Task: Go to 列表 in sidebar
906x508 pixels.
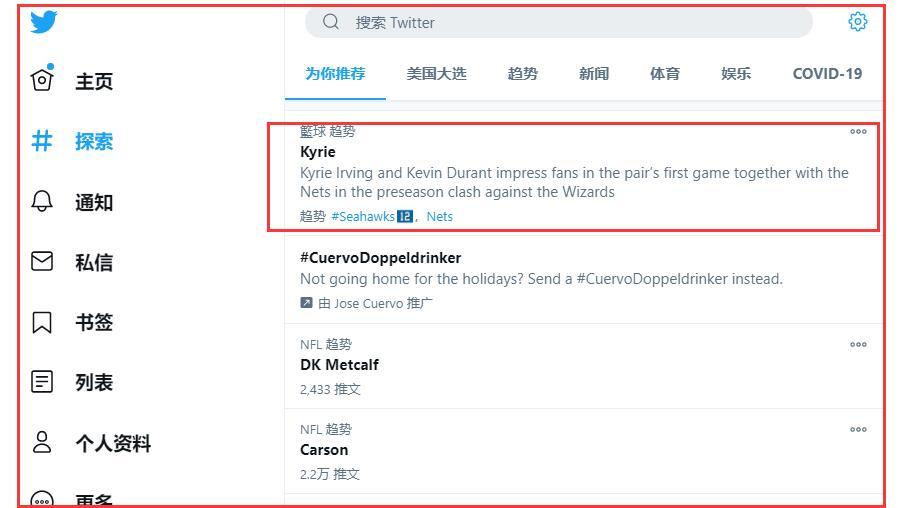Action: click(x=94, y=383)
